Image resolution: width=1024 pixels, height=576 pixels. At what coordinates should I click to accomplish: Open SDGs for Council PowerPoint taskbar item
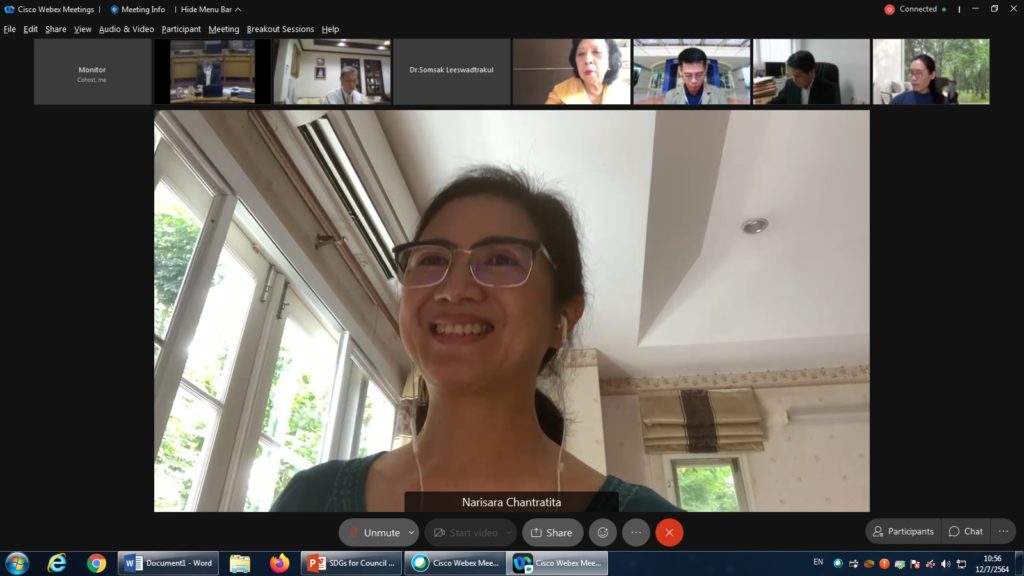click(x=351, y=563)
